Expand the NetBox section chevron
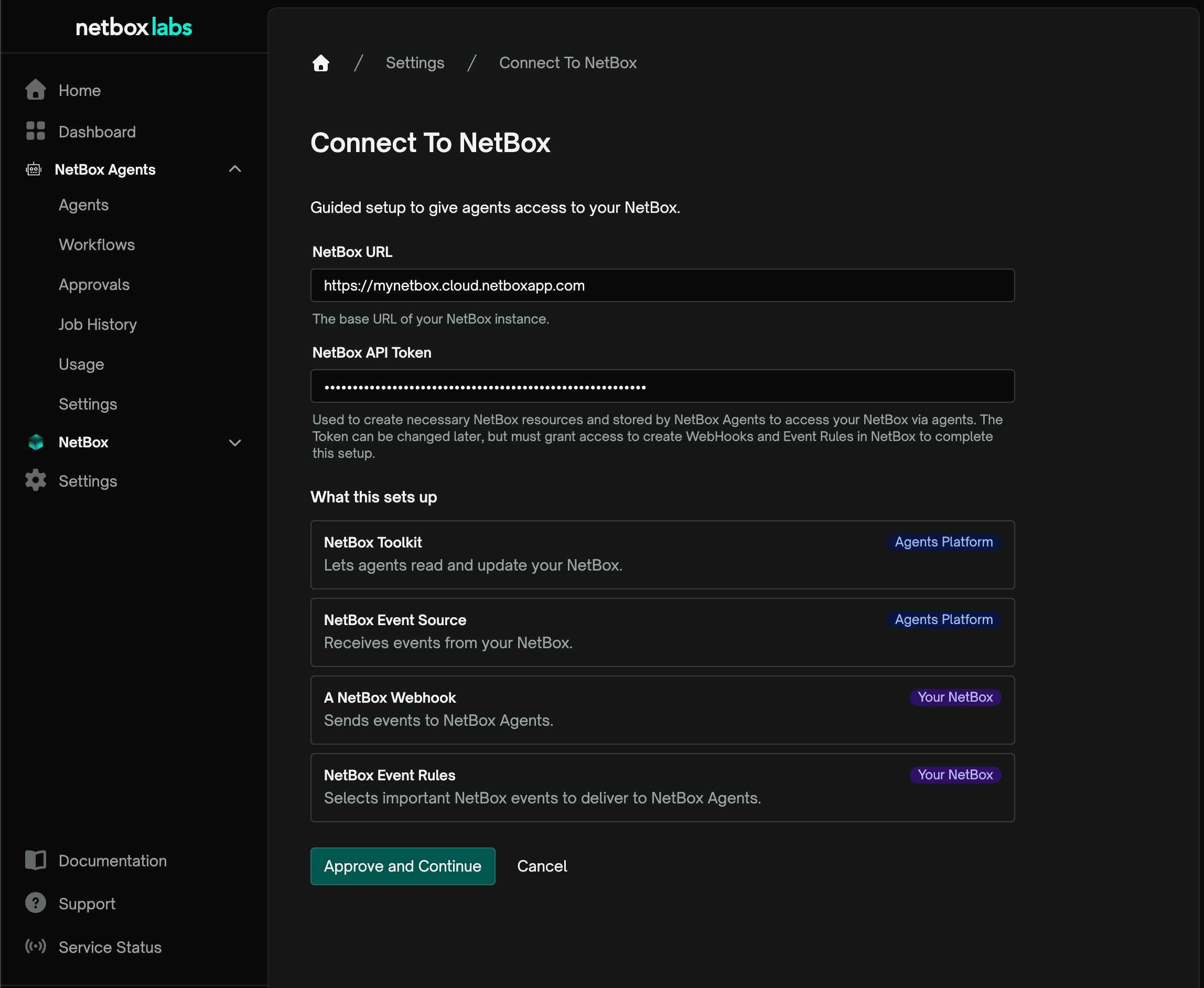1204x988 pixels. (x=235, y=442)
